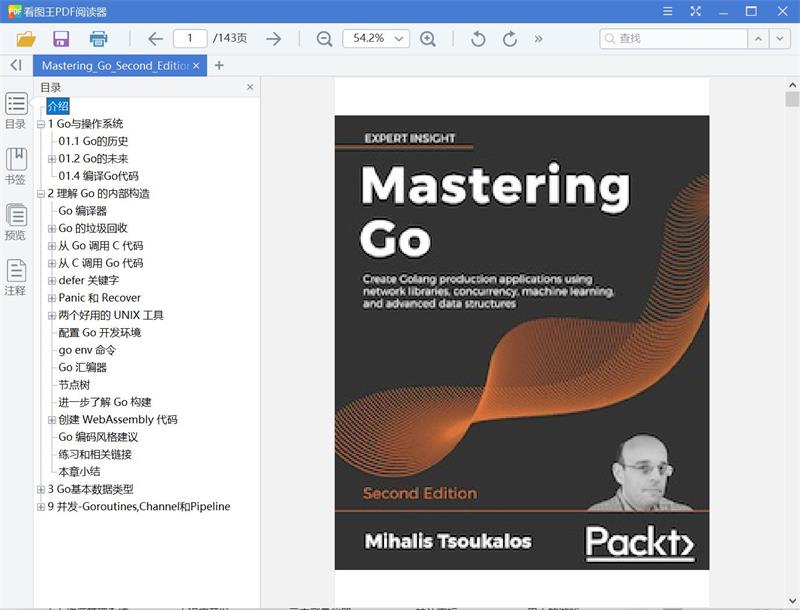Image resolution: width=800 pixels, height=610 pixels.
Task: Find next search result
Action: (x=780, y=38)
